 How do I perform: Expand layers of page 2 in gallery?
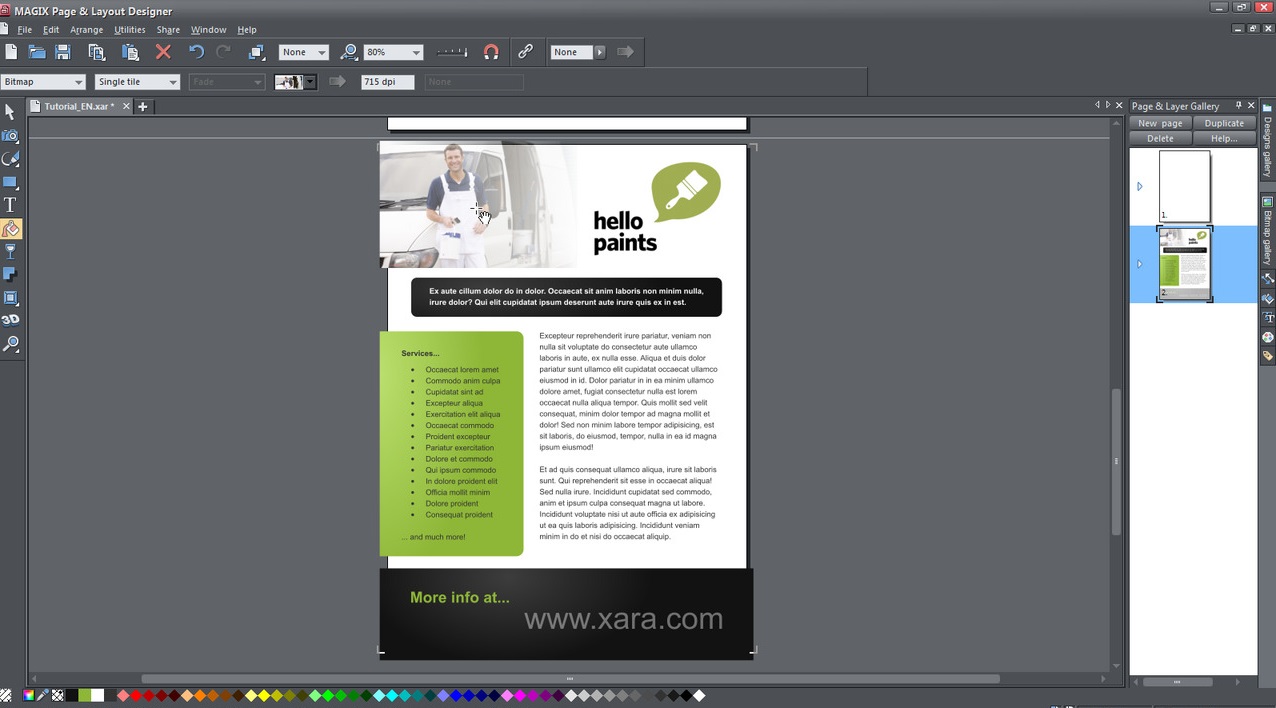tap(1140, 264)
